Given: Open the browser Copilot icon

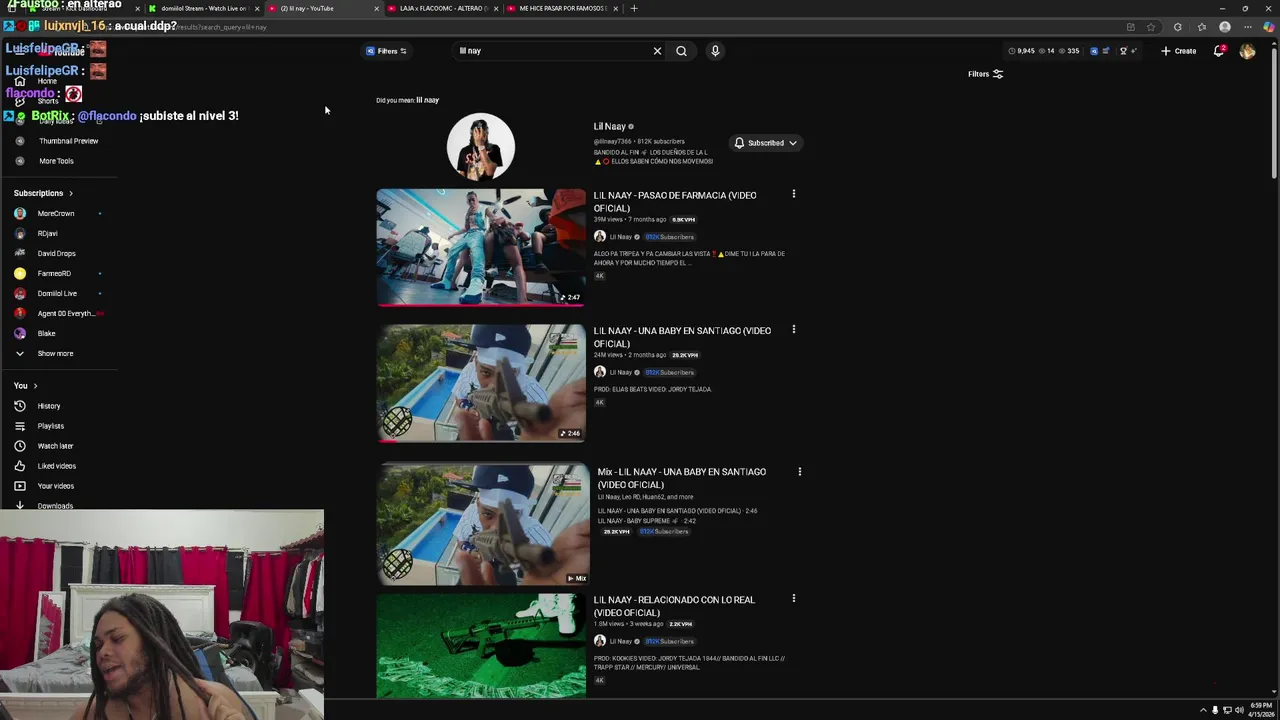Looking at the screenshot, I should 1269,27.
